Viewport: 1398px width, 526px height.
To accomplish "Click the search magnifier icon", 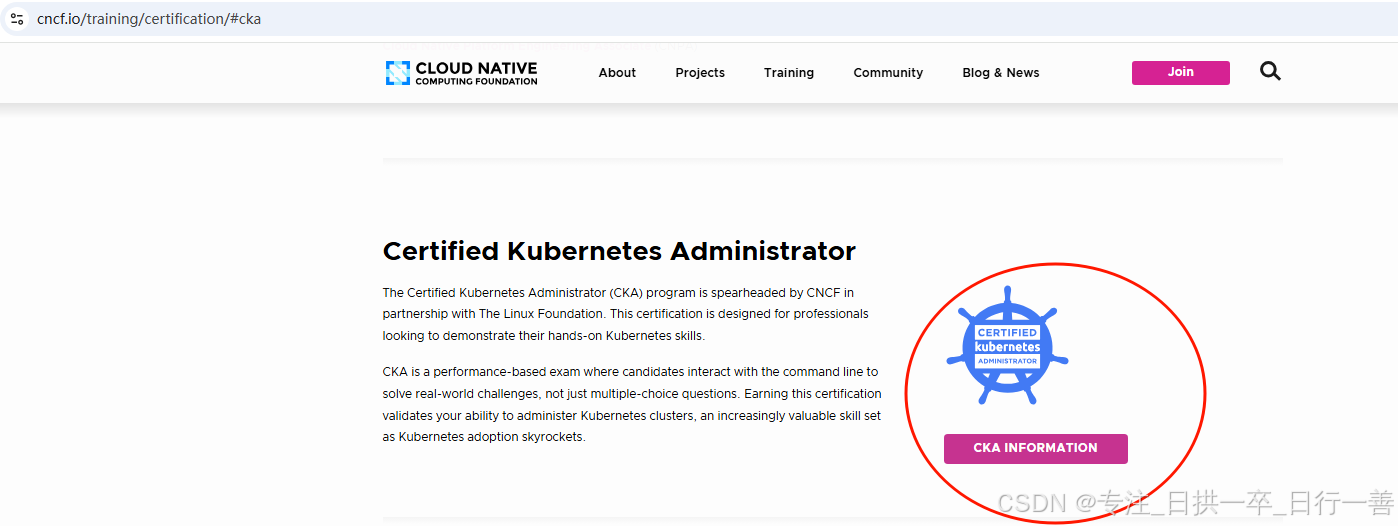I will pyautogui.click(x=1270, y=71).
